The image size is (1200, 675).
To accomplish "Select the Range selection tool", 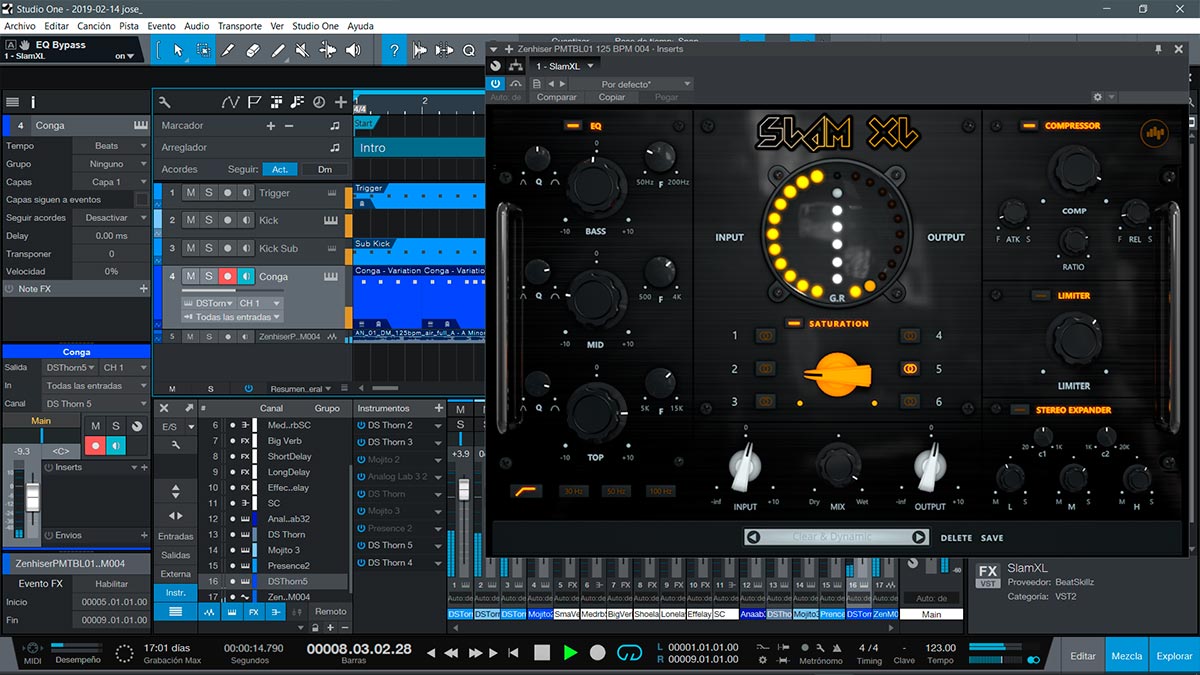I will [203, 50].
